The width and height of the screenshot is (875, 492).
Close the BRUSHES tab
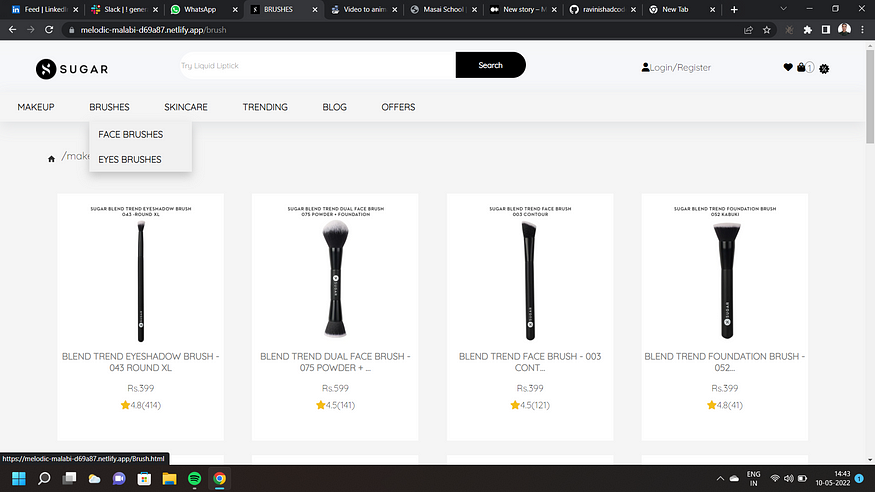click(x=315, y=9)
